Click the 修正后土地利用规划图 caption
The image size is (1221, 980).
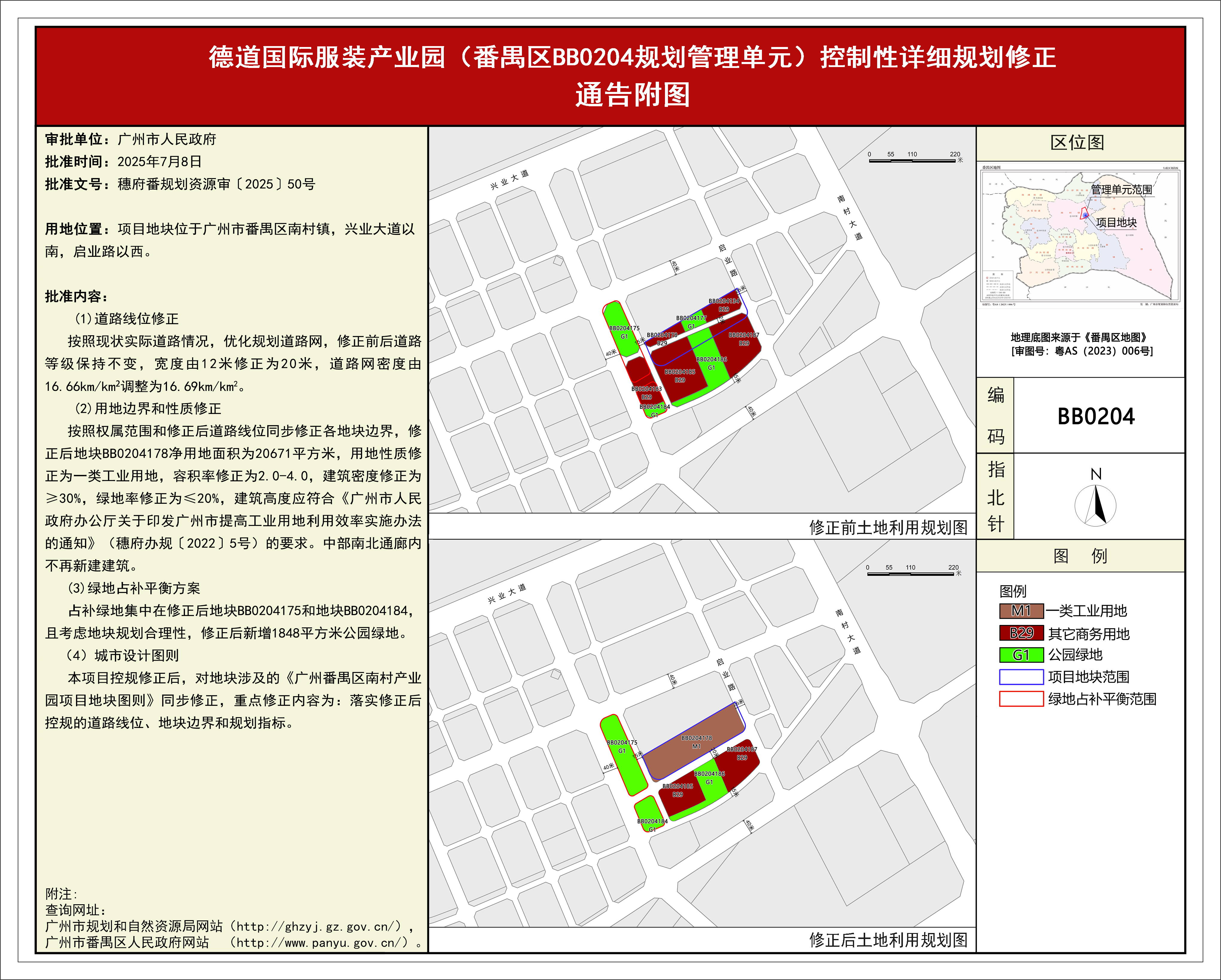(x=888, y=940)
